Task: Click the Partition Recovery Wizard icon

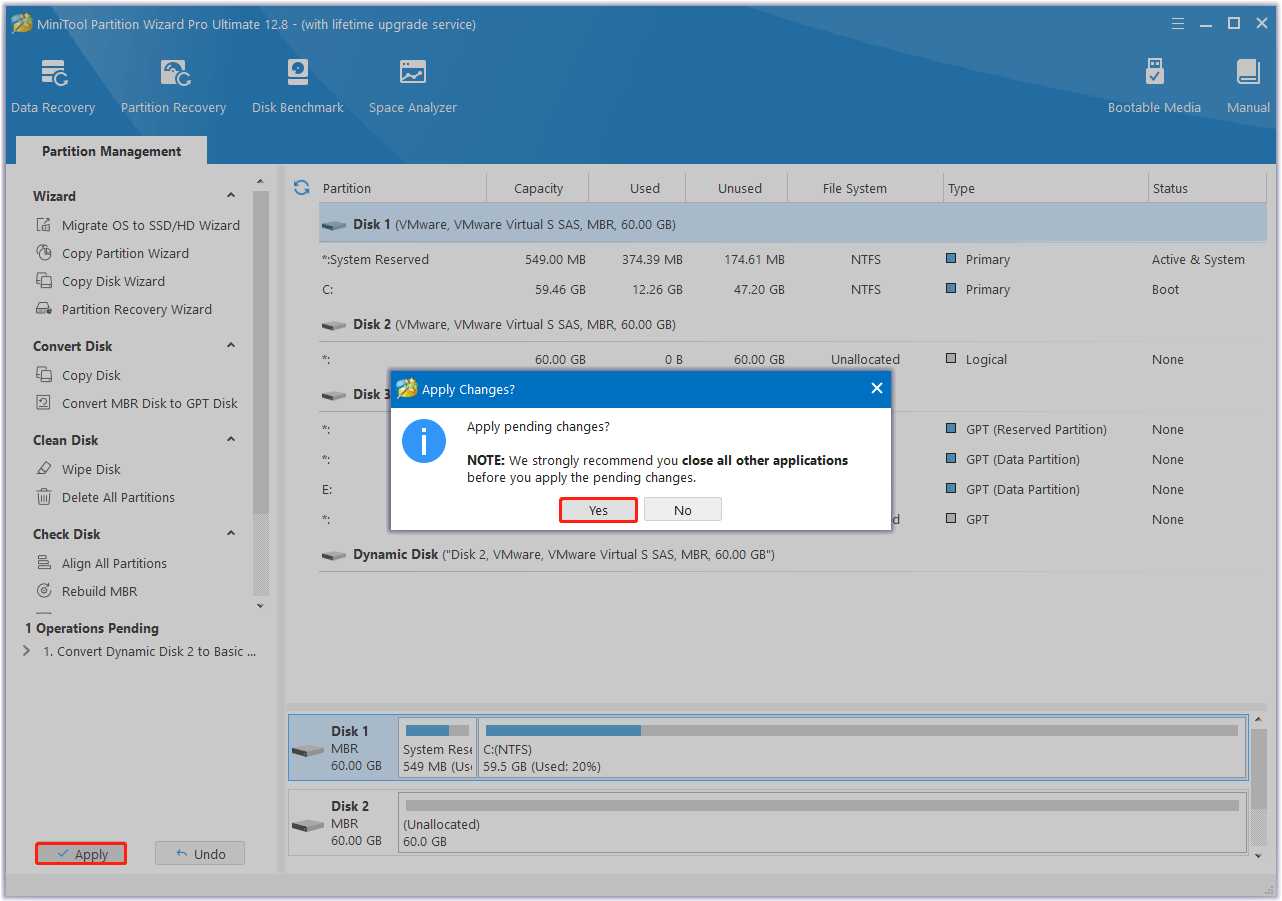Action: pyautogui.click(x=44, y=309)
